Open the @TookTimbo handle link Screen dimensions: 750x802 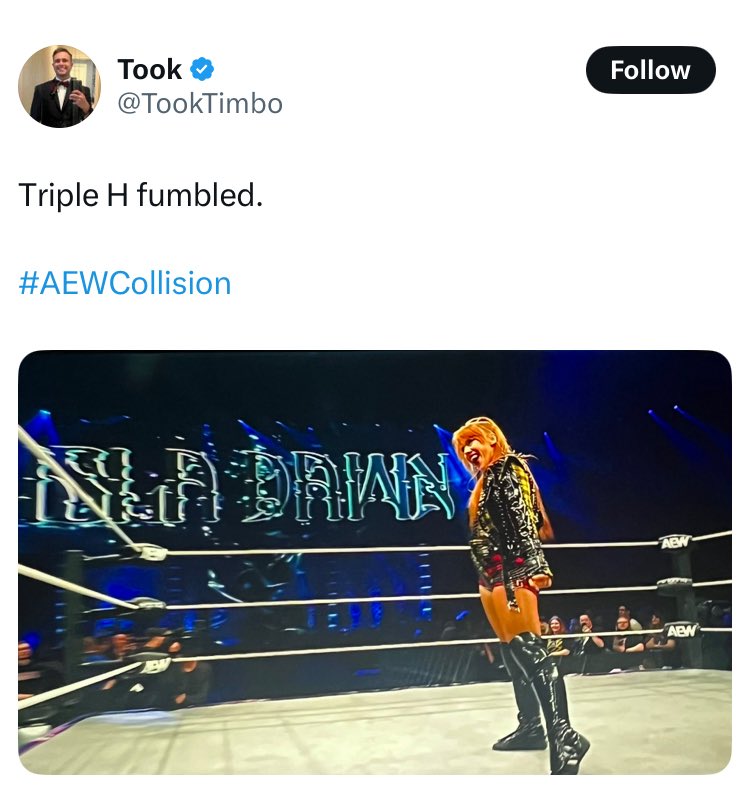tap(200, 104)
